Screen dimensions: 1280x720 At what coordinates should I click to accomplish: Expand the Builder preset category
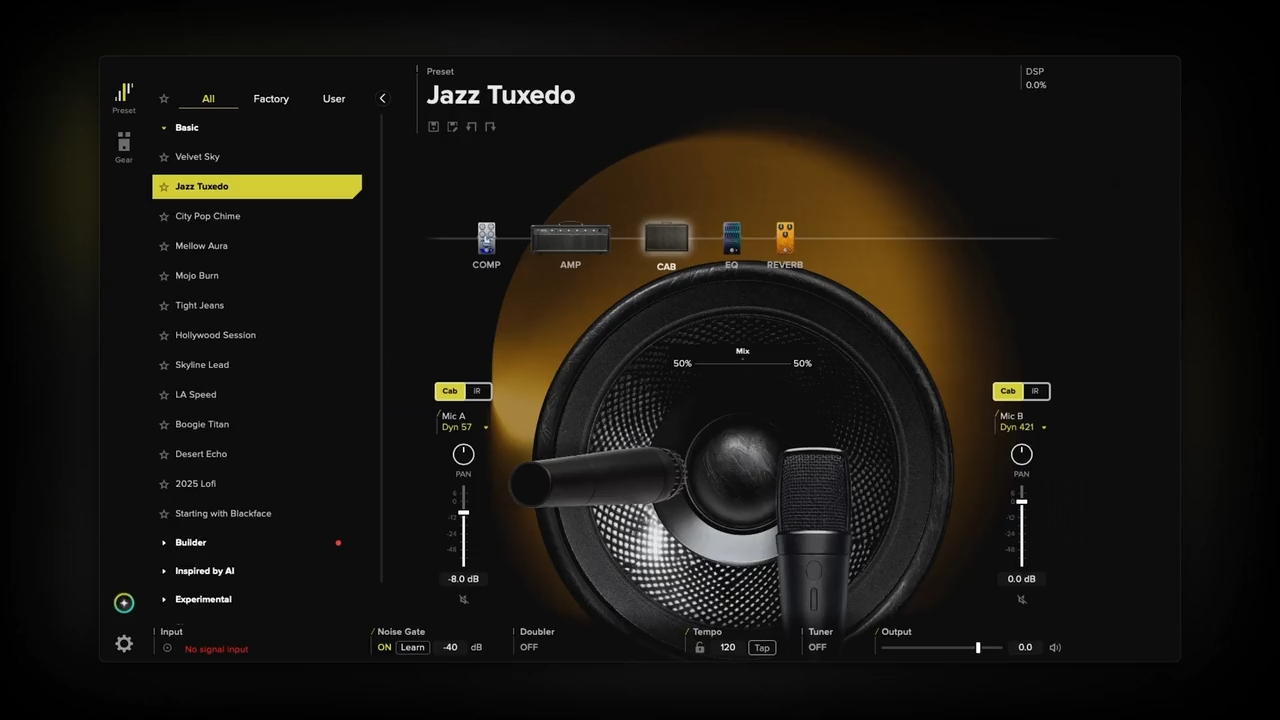coord(190,543)
